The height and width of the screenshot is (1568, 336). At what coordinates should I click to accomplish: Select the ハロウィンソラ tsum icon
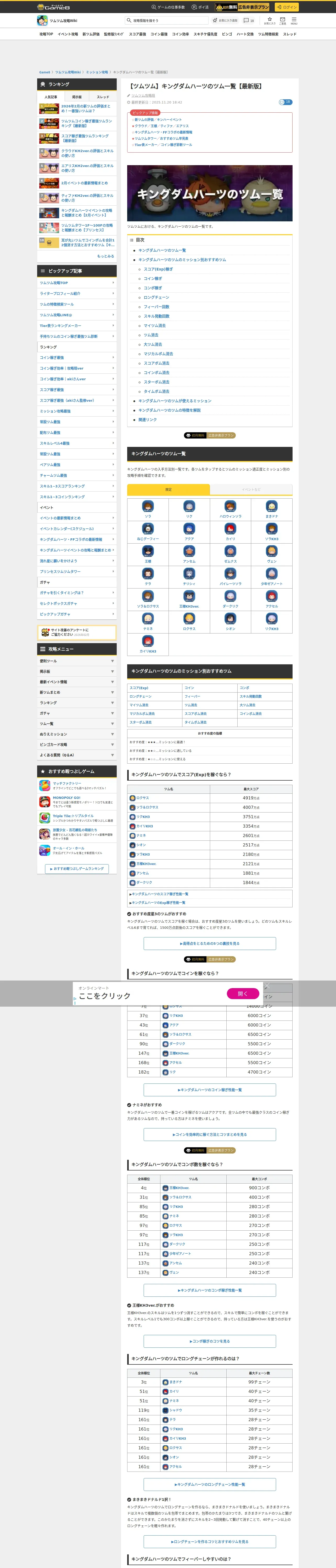click(231, 506)
